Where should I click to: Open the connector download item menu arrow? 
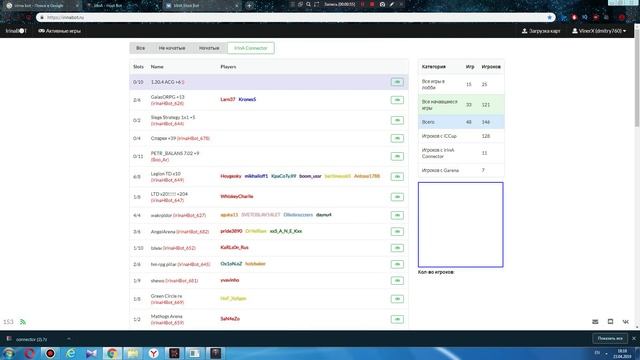point(69,339)
